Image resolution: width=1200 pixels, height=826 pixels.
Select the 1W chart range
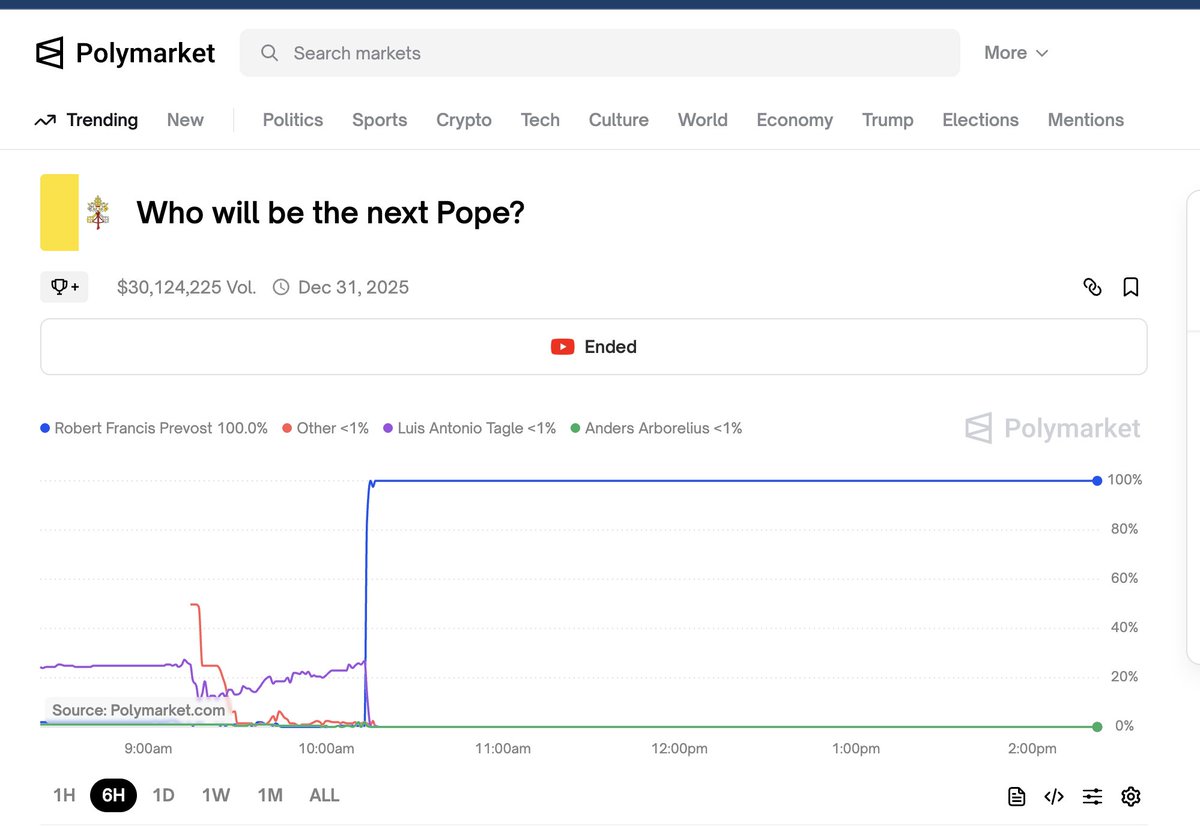(x=216, y=795)
